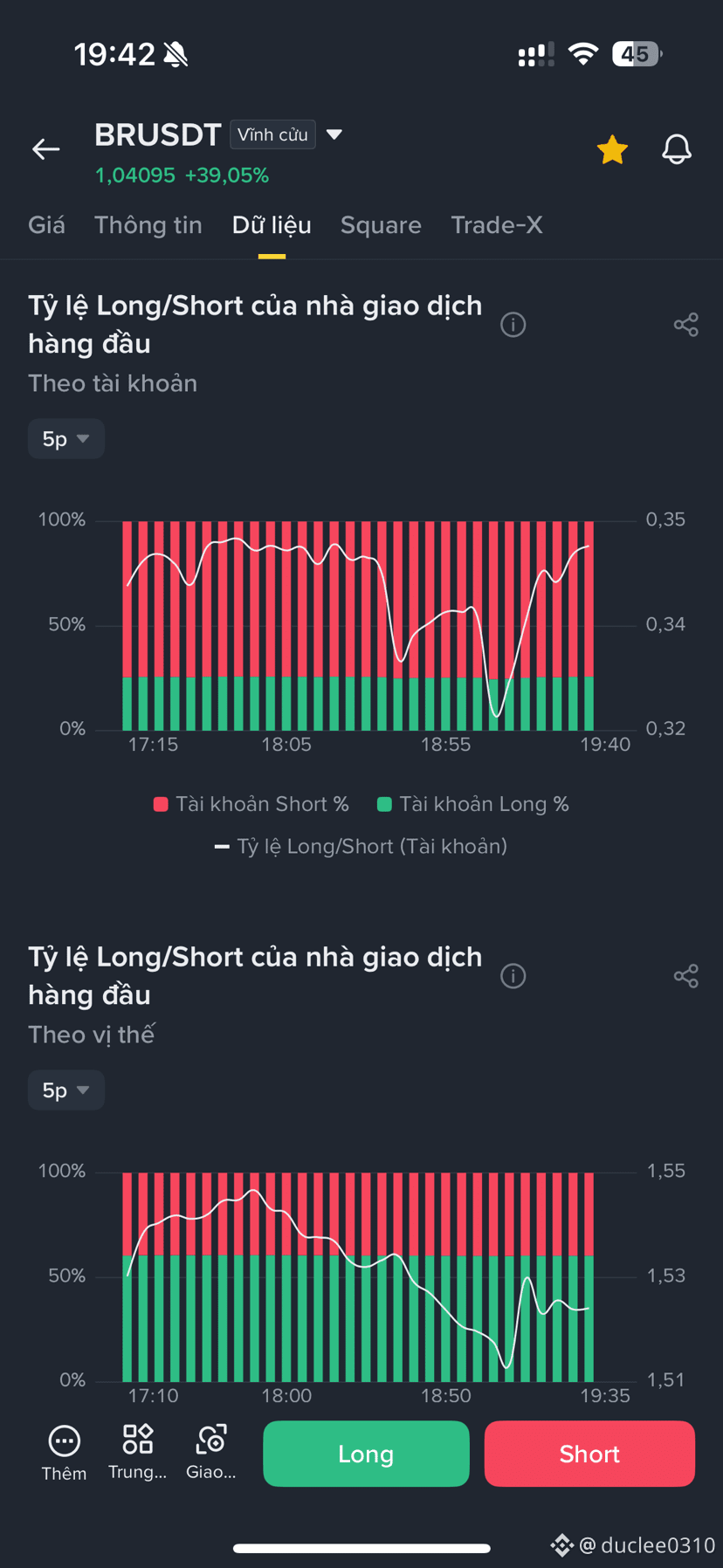The image size is (723, 1568).
Task: Switch to the Square tab
Action: click(381, 225)
